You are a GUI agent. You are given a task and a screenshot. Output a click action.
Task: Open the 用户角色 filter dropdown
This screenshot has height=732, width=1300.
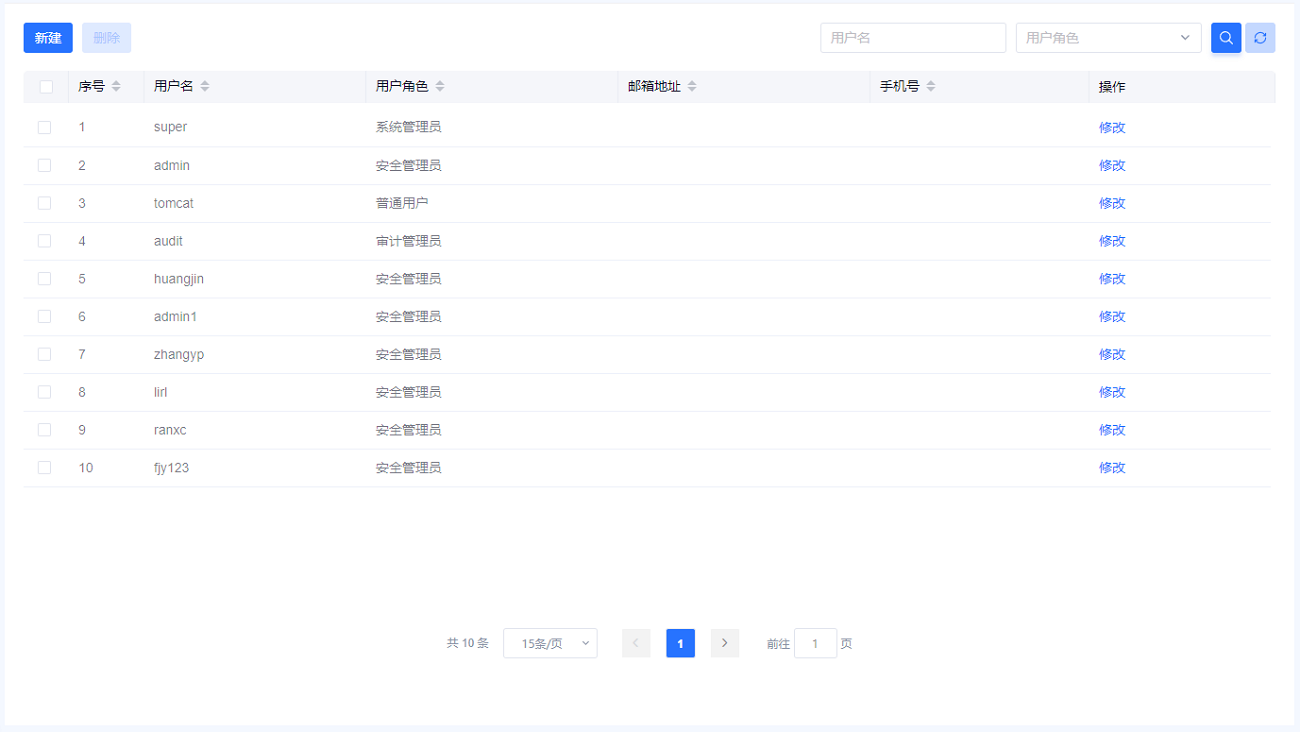1108,38
